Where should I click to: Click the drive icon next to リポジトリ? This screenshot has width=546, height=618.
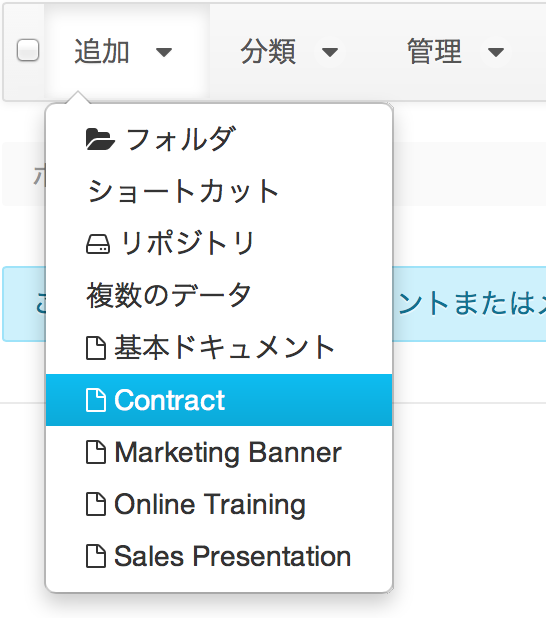(98, 244)
